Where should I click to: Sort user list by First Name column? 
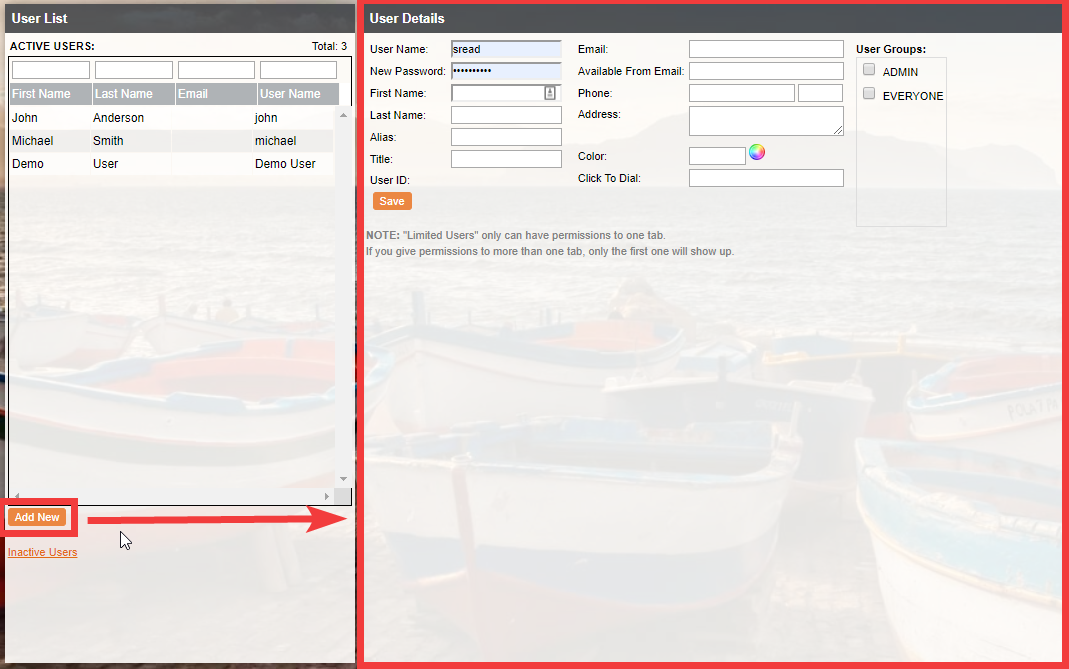tap(51, 94)
